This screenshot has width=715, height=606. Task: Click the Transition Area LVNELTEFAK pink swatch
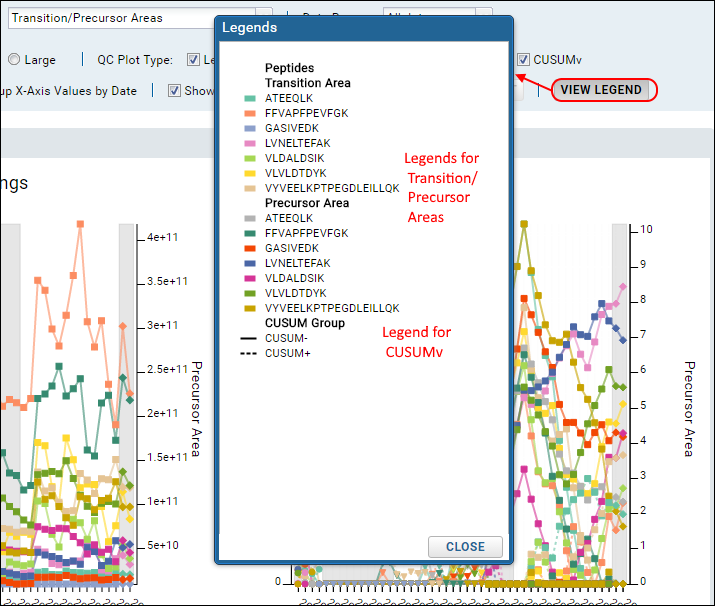(250, 143)
